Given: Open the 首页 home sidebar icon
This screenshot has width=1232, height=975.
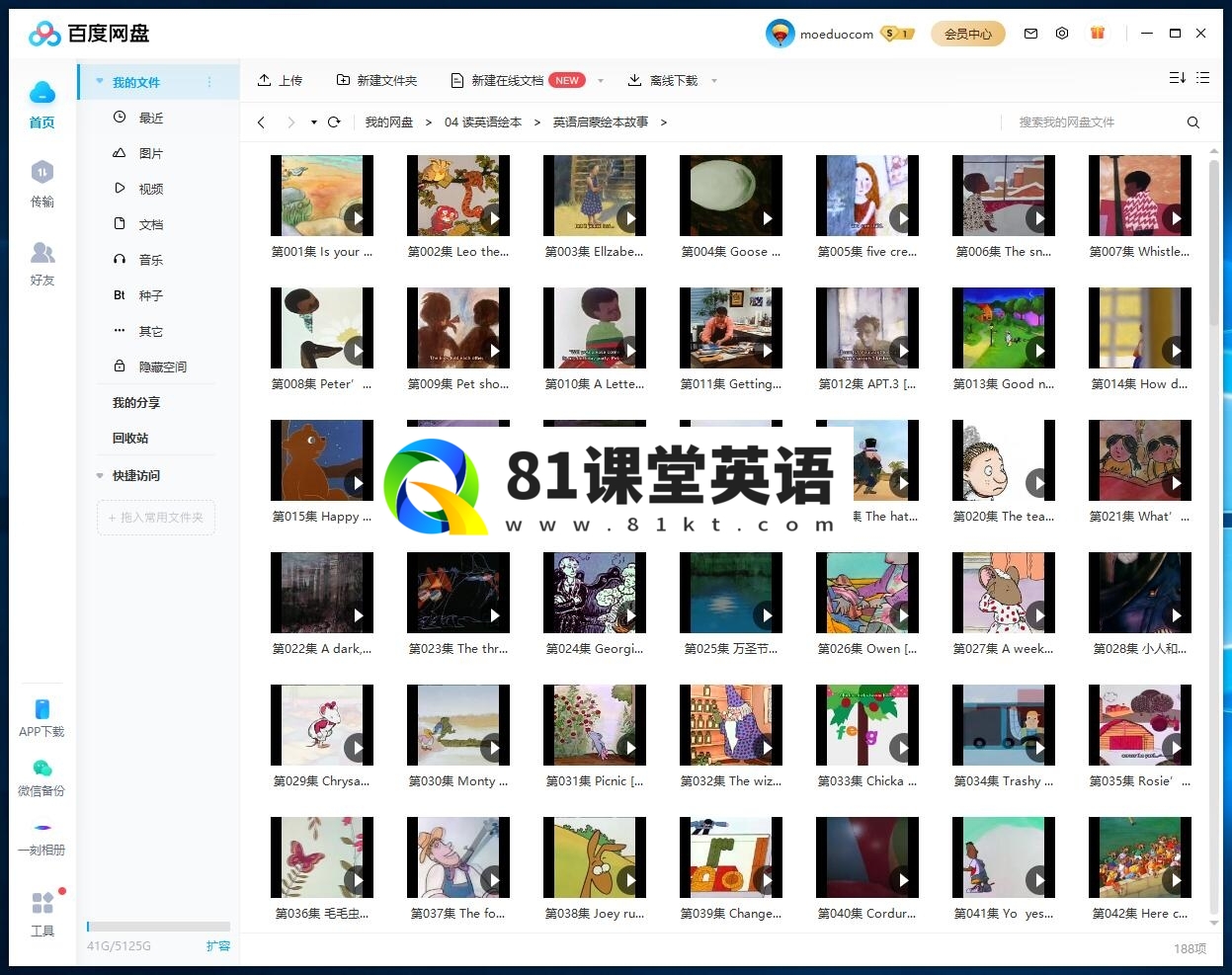Looking at the screenshot, I should tap(41, 105).
